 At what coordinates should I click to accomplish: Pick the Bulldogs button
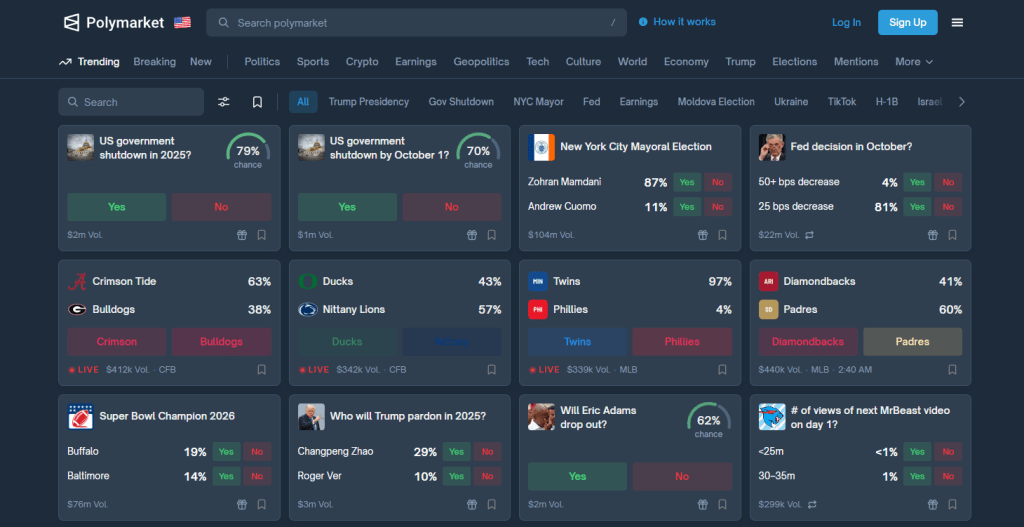221,342
